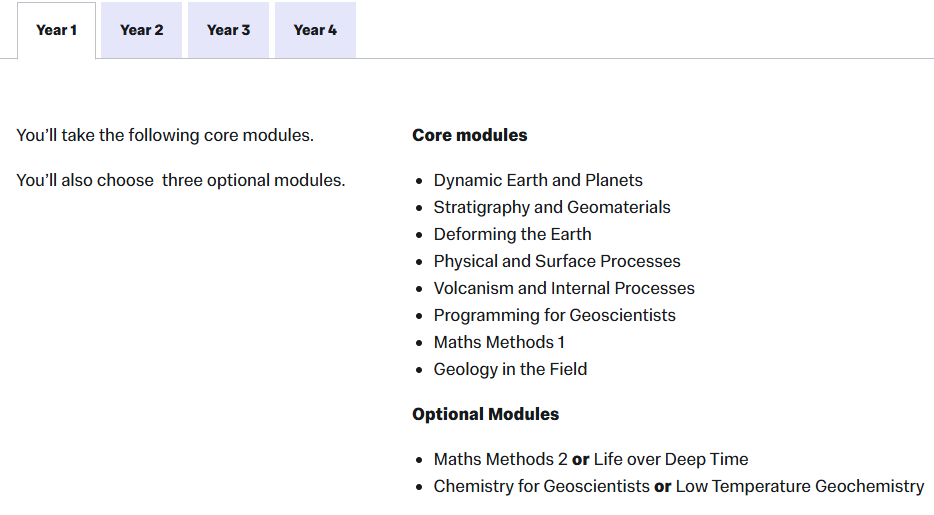The height and width of the screenshot is (515, 934).
Task: Switch to the Year 2 tab
Action: pos(141,30)
